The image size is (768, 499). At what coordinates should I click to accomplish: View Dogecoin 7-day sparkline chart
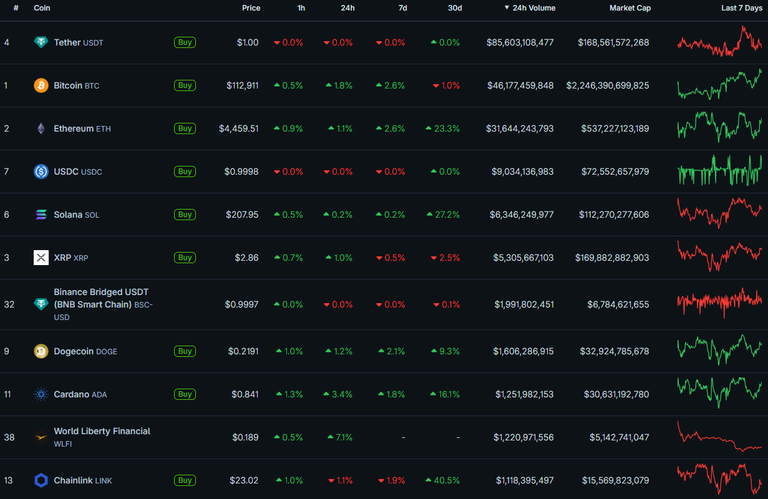720,350
